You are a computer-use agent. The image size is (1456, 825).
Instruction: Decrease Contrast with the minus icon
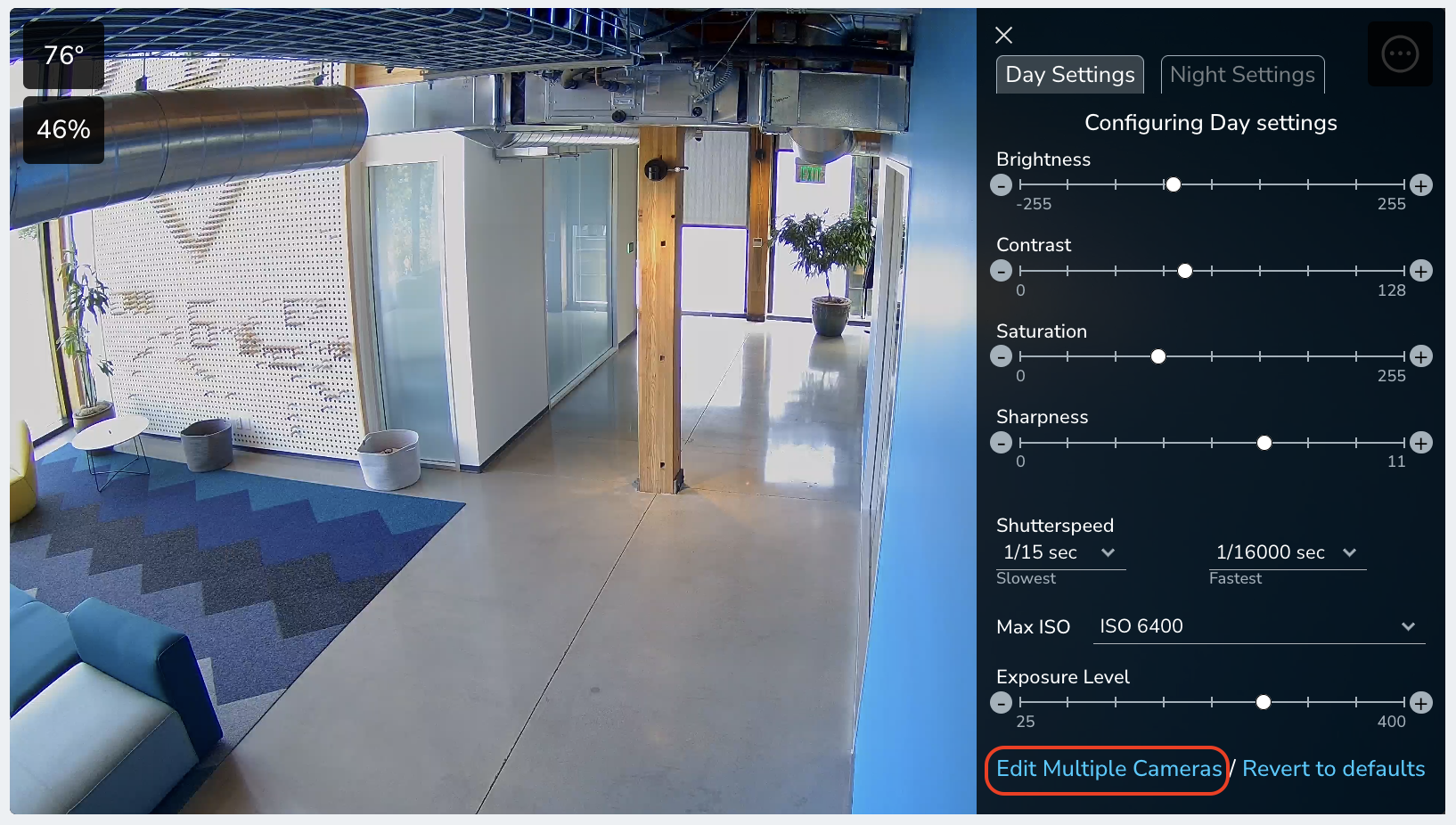(x=1002, y=271)
